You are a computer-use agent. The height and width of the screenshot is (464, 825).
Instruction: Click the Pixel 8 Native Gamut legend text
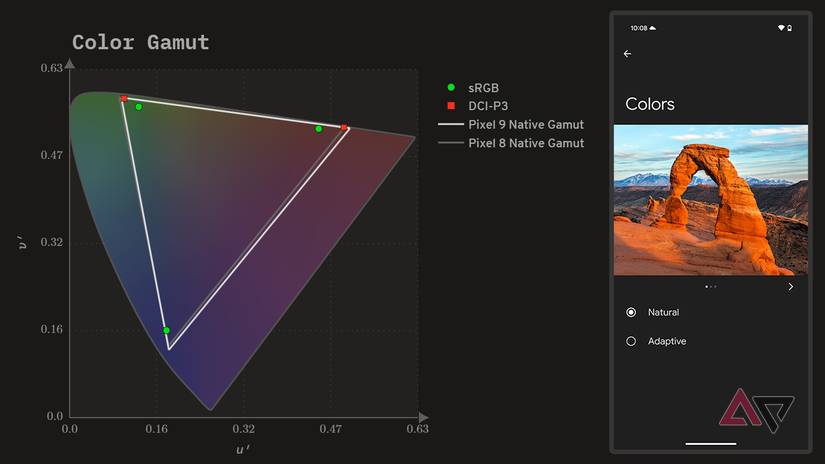pos(526,143)
